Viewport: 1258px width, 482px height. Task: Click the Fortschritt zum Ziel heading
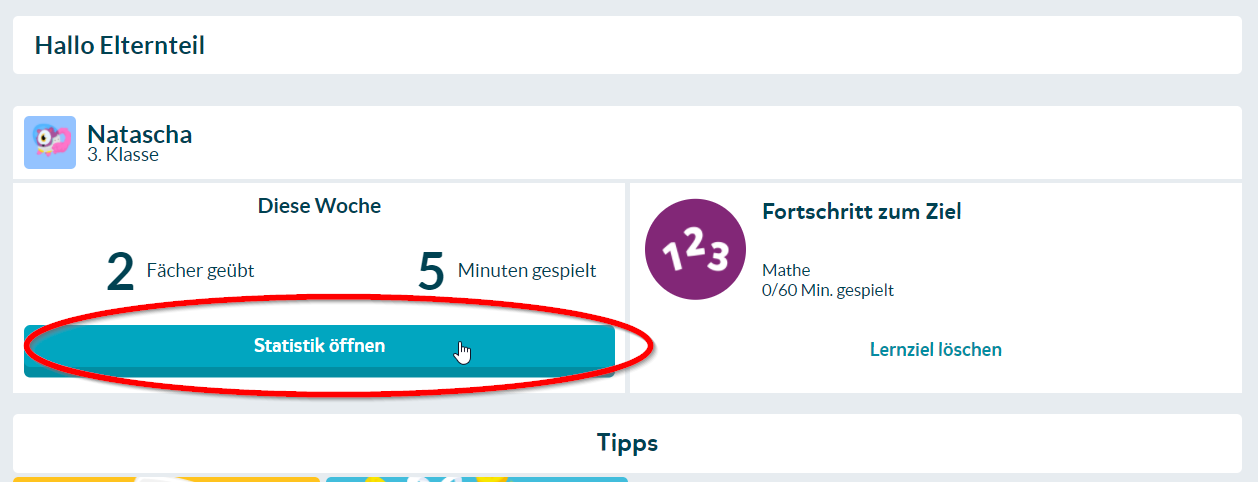coord(861,212)
